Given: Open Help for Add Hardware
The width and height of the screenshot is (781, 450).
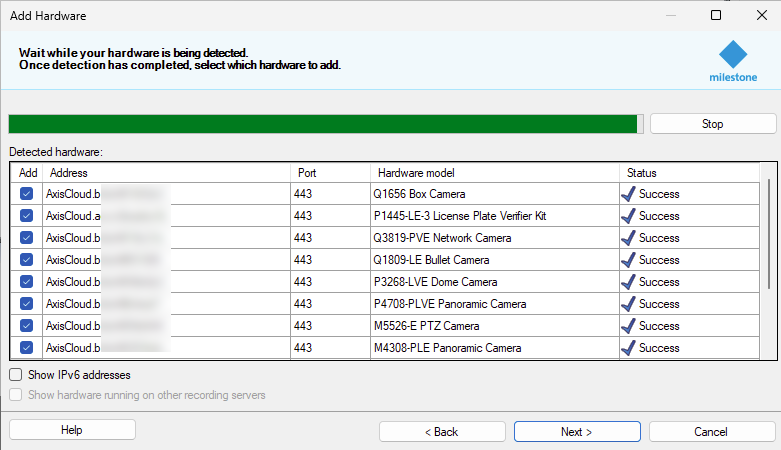Looking at the screenshot, I should click(72, 430).
